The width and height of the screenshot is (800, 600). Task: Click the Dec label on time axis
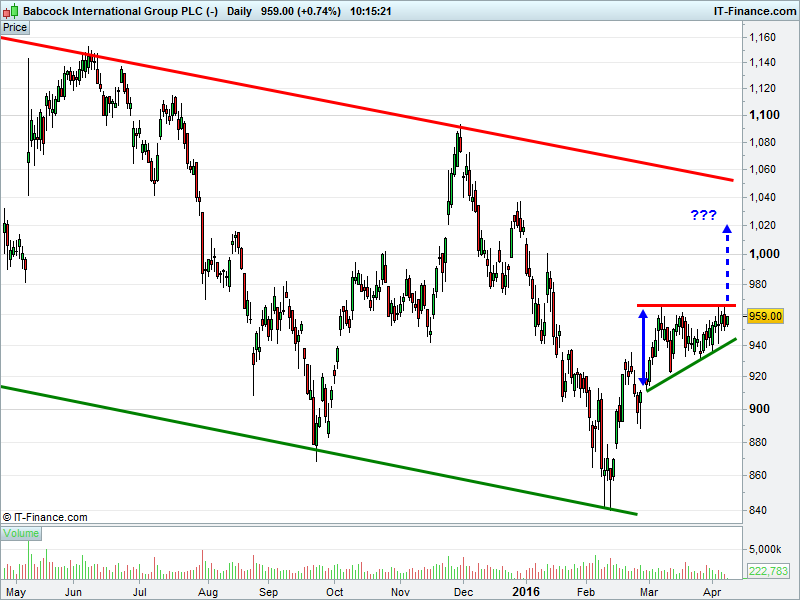coord(463,592)
